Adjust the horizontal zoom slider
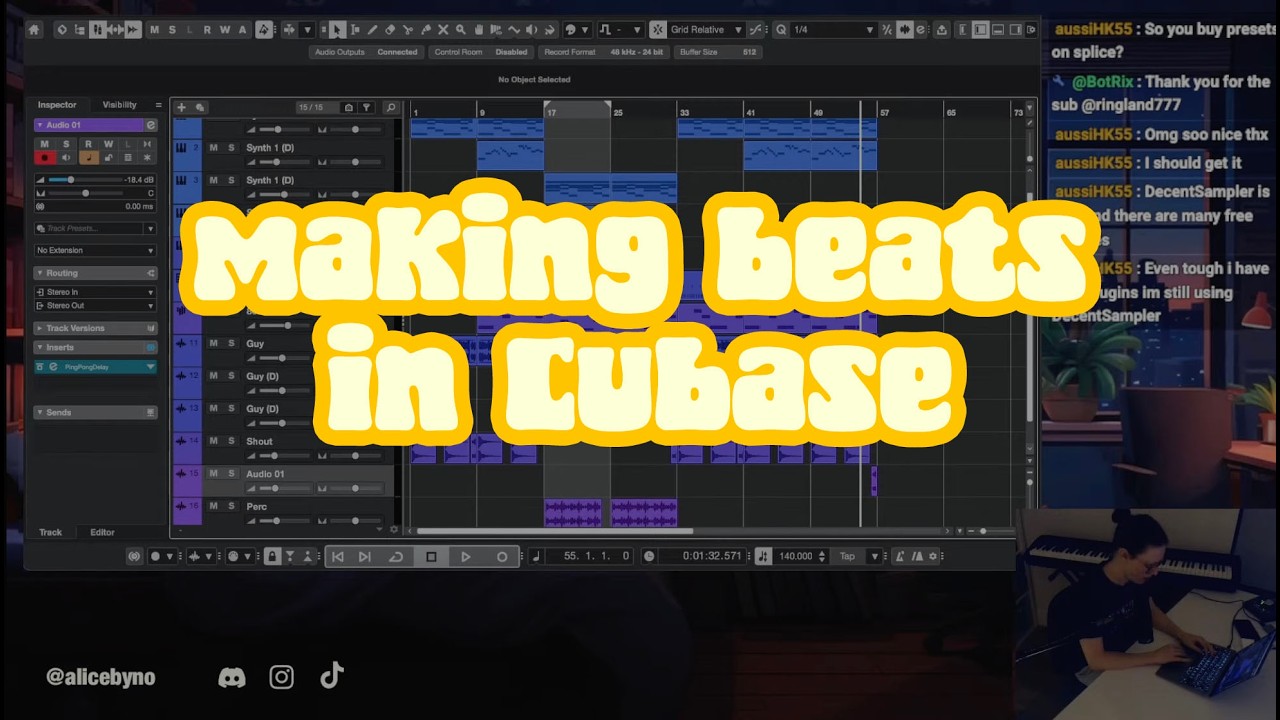 pos(983,531)
